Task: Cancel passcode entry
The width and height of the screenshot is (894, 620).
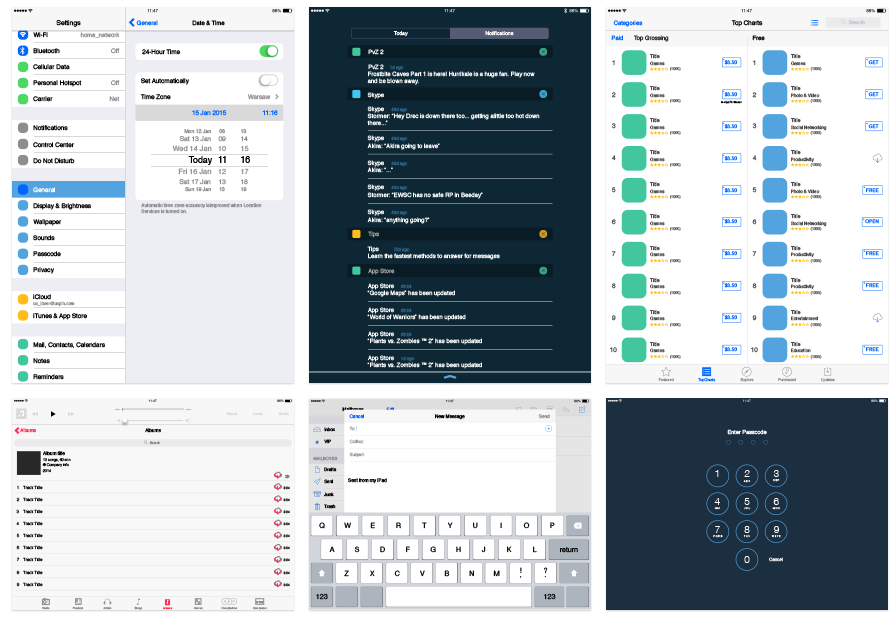Action: pyautogui.click(x=775, y=560)
